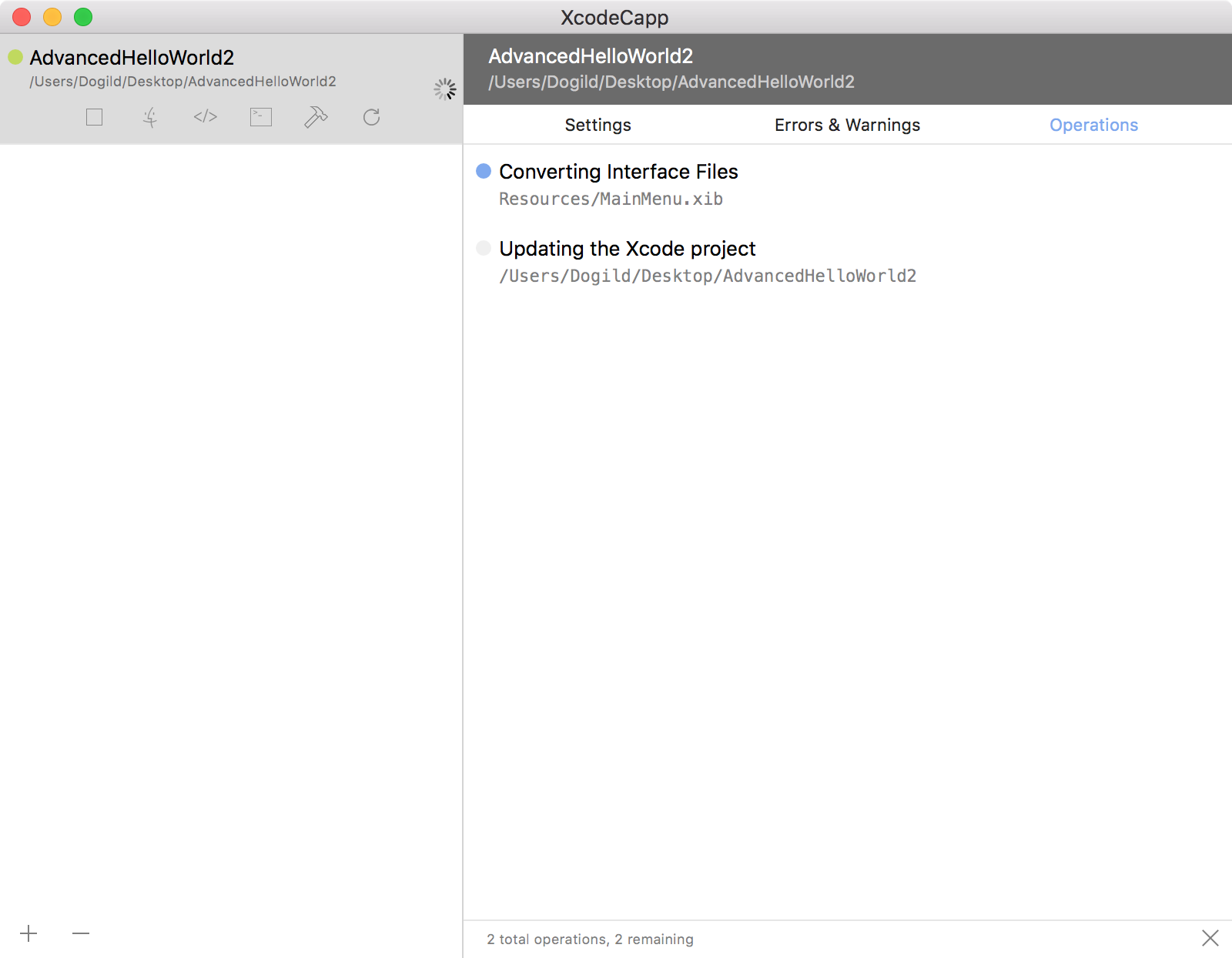This screenshot has height=958, width=1232.
Task: Click the XcodeCapp window title
Action: click(x=614, y=17)
